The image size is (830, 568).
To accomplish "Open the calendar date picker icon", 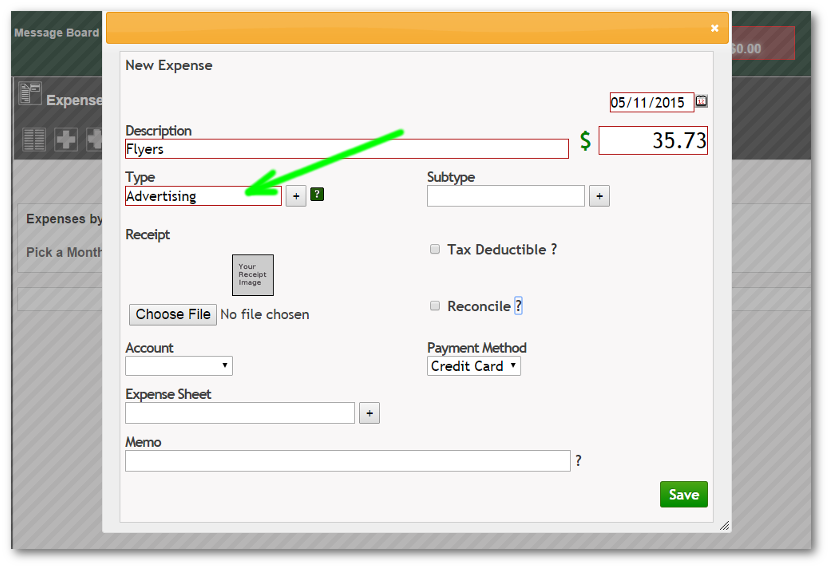I will (x=702, y=102).
